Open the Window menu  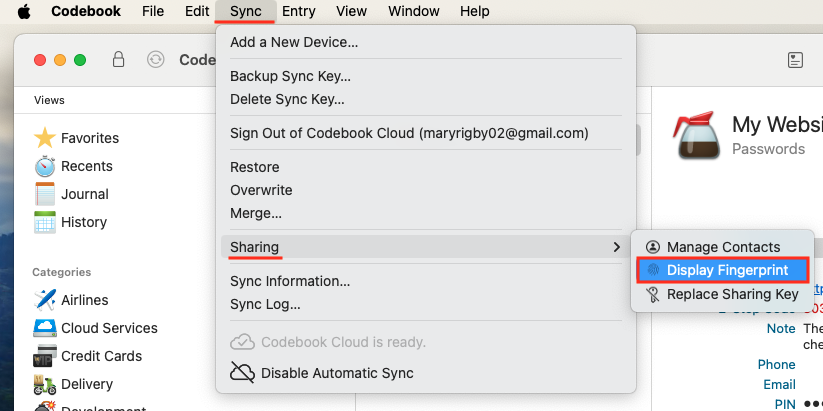[x=414, y=11]
